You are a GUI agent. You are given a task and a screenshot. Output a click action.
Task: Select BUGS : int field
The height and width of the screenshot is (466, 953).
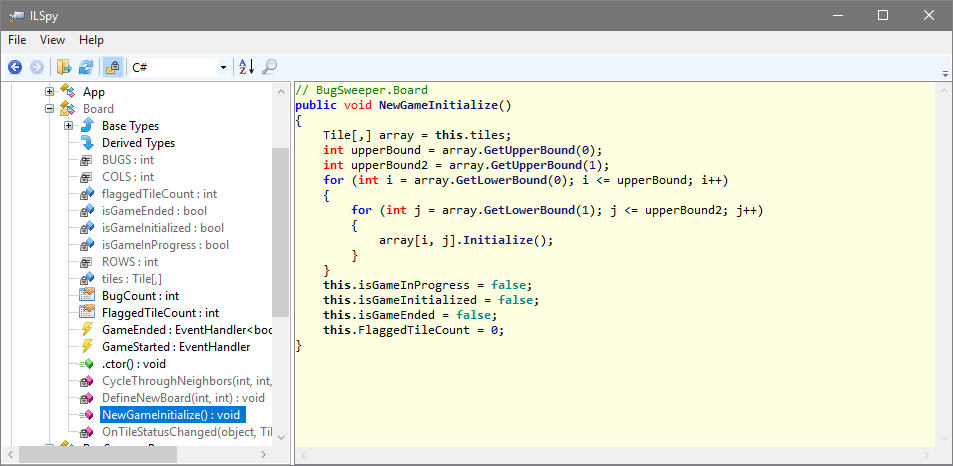(128, 160)
